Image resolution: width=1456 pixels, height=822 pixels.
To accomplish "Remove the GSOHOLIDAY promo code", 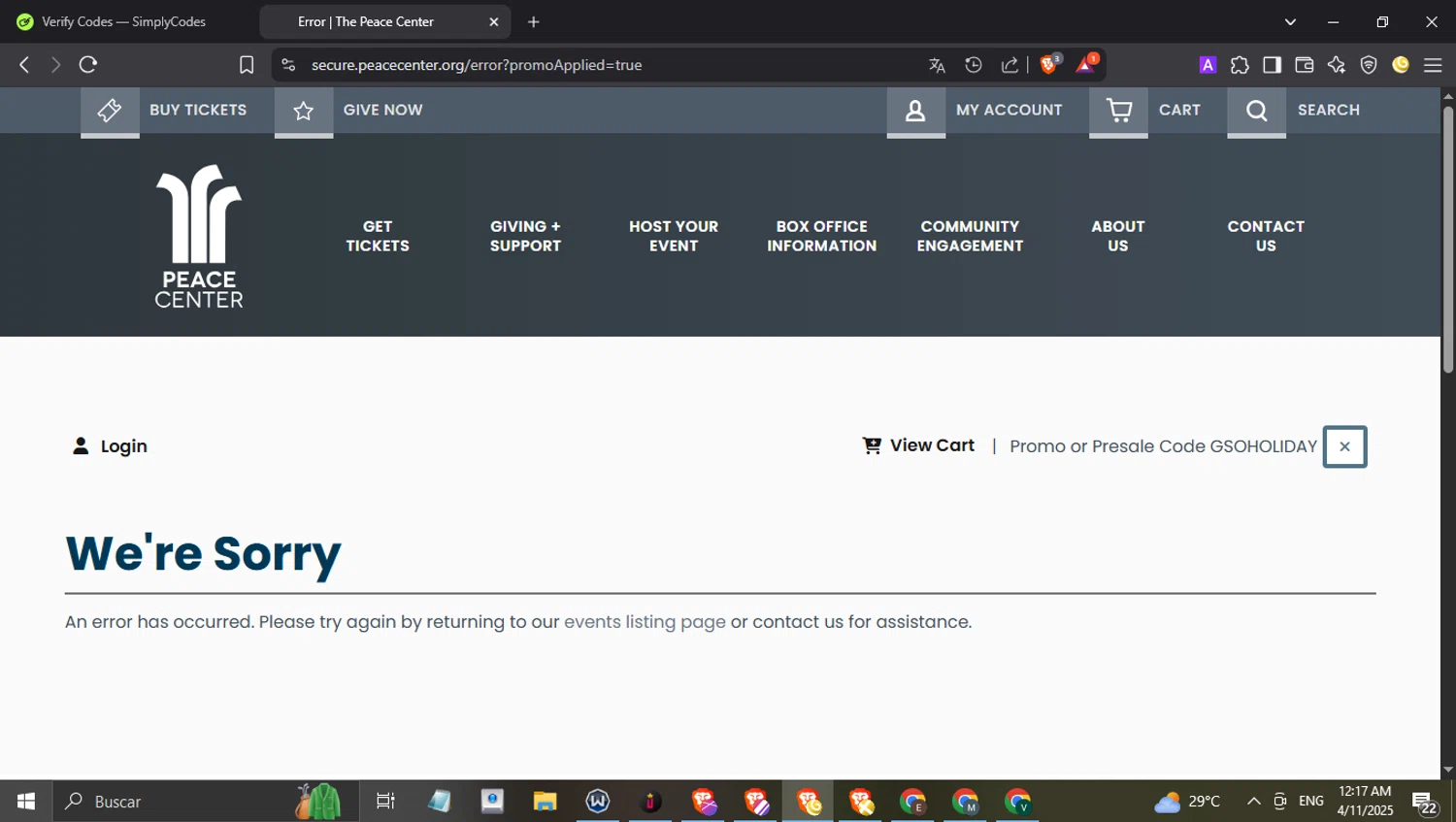I will click(1344, 446).
